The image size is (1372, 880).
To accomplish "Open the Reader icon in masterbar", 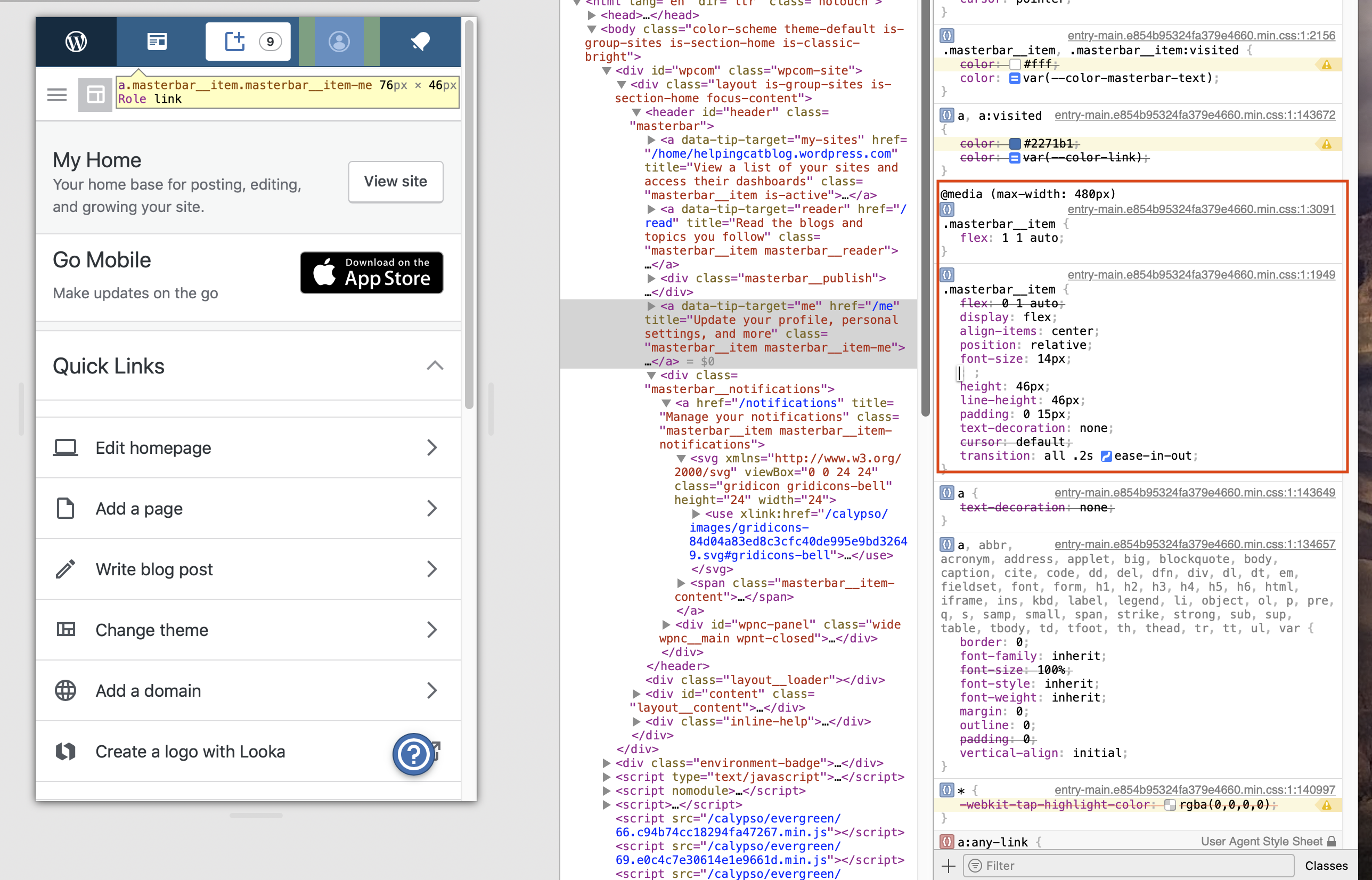I will click(157, 42).
